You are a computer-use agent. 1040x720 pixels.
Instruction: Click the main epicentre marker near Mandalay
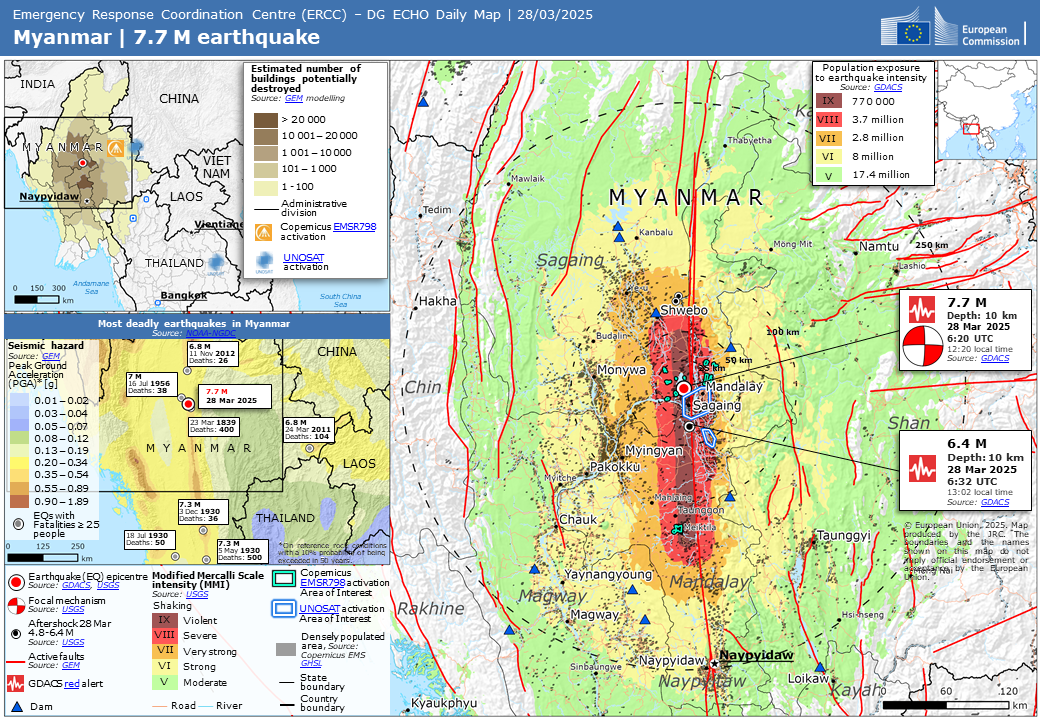(683, 388)
